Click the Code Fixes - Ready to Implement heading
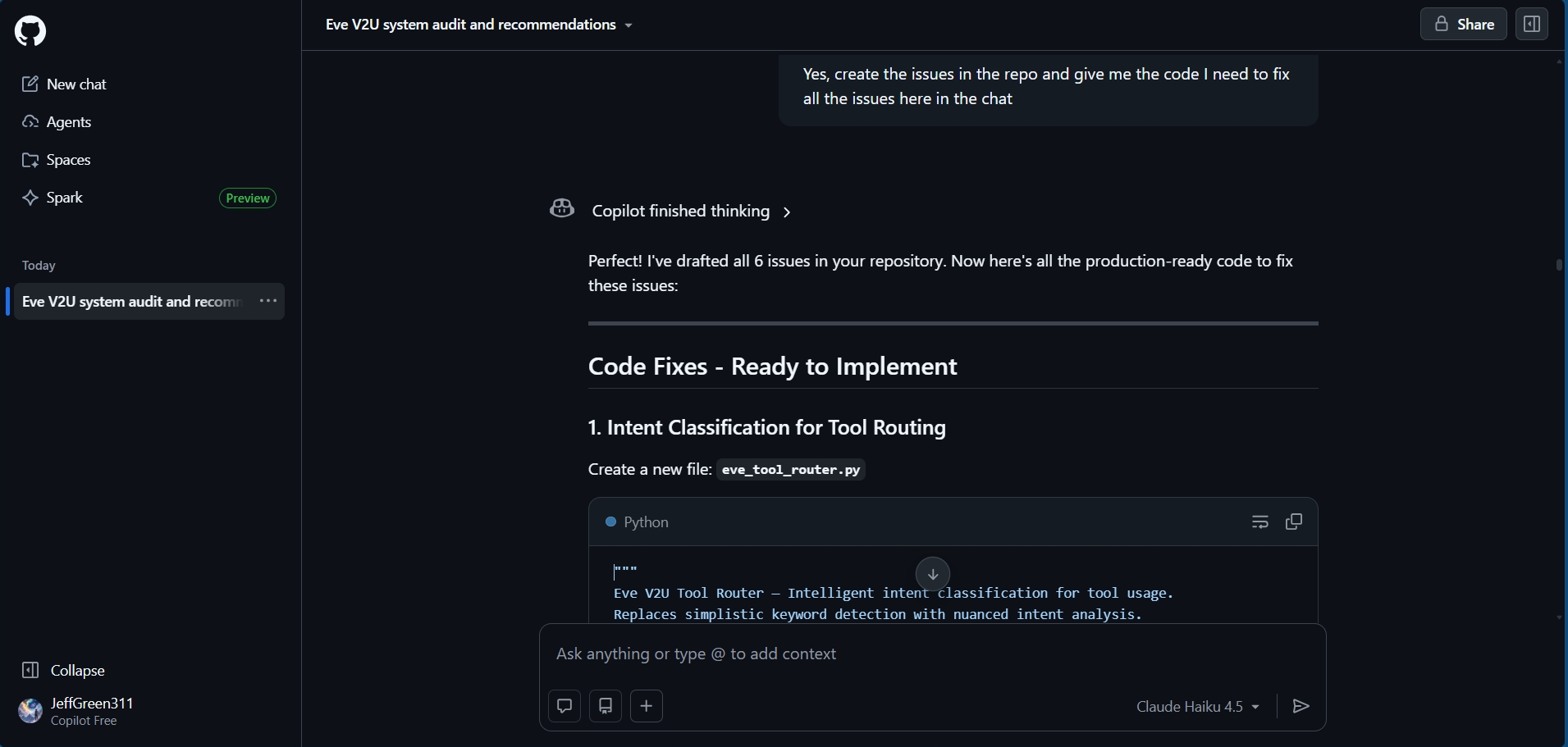Image resolution: width=1568 pixels, height=747 pixels. 773,367
